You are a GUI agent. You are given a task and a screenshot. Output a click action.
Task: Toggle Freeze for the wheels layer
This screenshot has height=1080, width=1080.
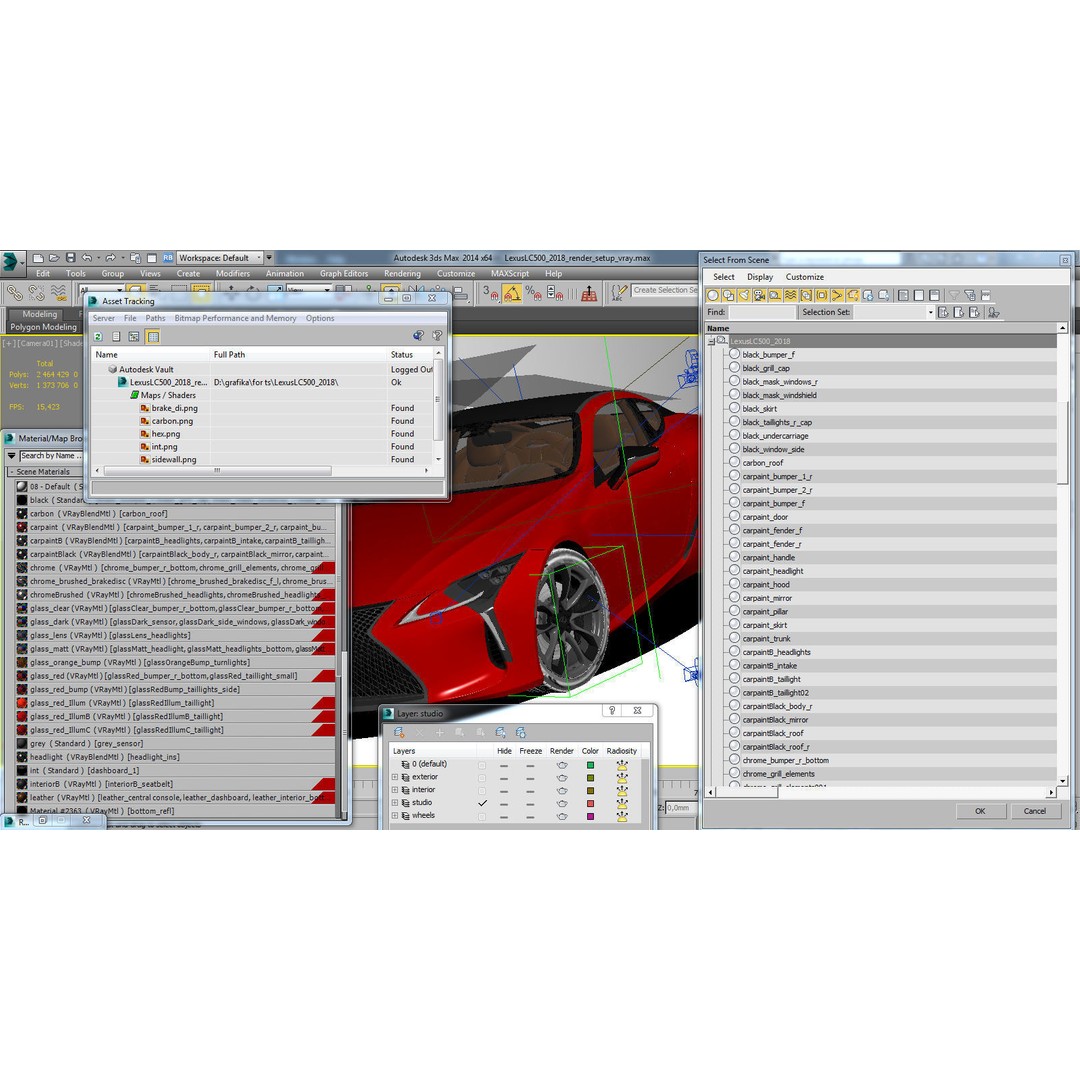(530, 816)
